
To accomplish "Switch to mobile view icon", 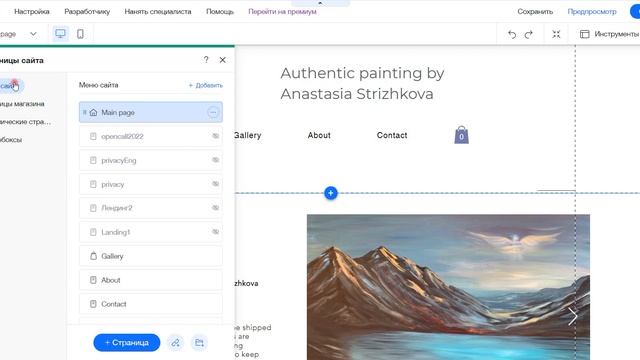I will [x=80, y=34].
